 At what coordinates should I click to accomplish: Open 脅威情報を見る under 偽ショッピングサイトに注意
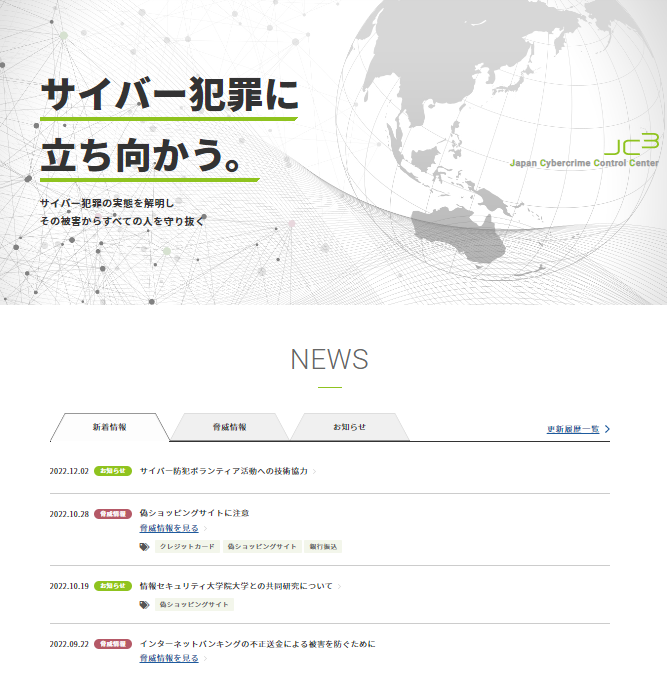168,528
